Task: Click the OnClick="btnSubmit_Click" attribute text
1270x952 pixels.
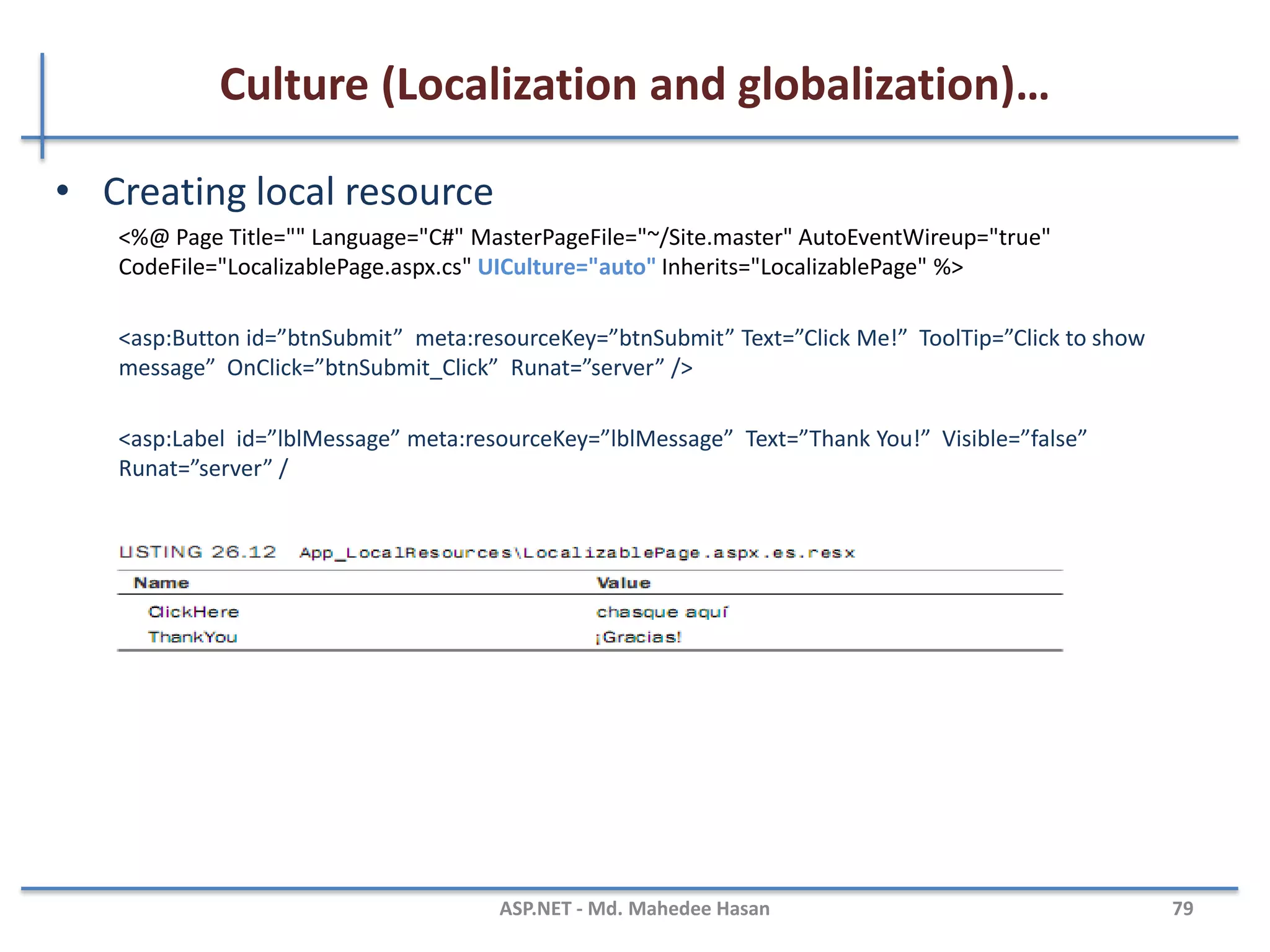Action: [362, 368]
